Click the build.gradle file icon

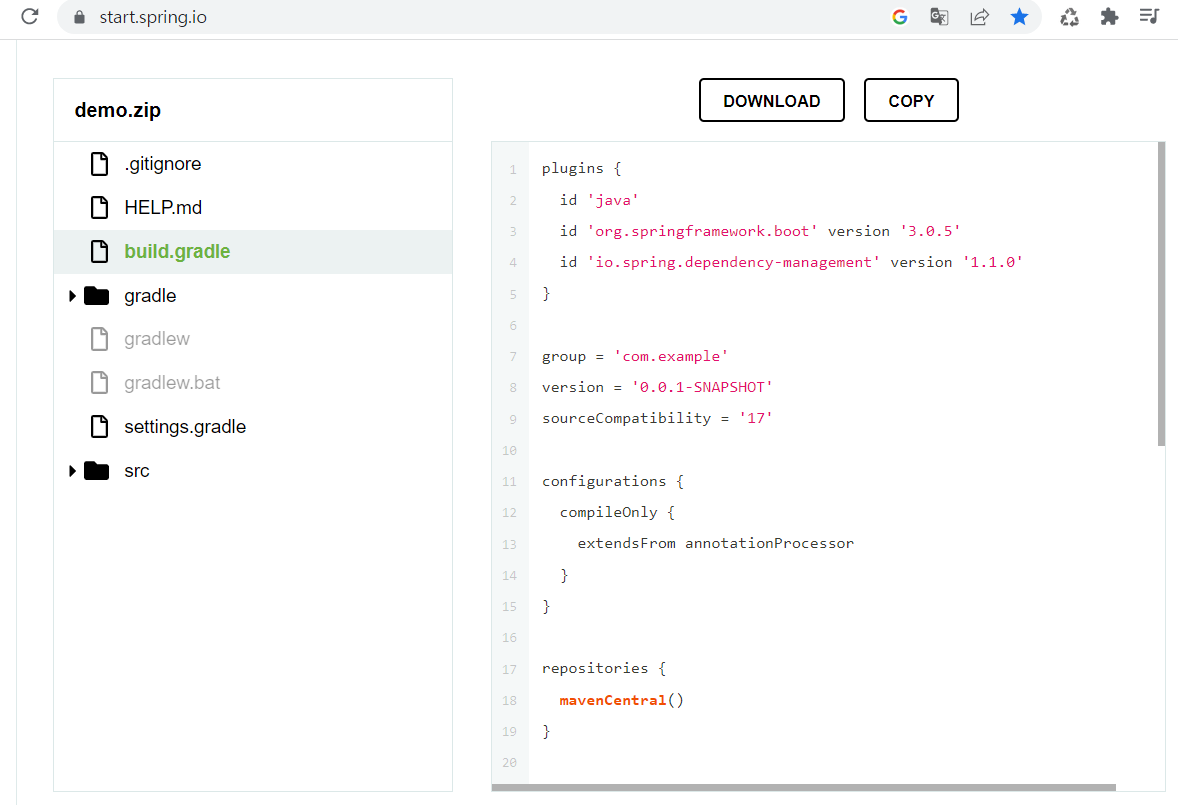click(x=99, y=252)
